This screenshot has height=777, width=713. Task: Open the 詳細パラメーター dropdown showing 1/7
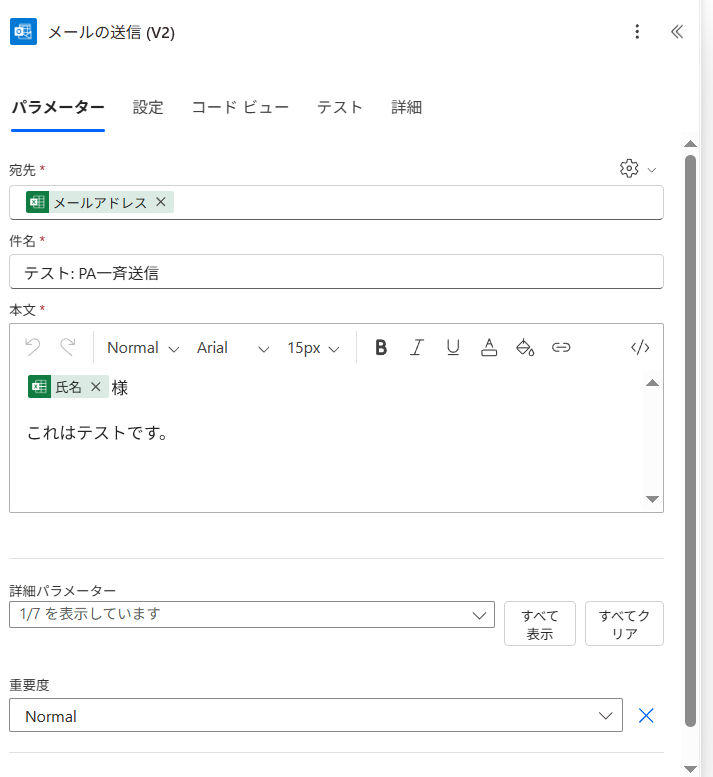[x=252, y=614]
